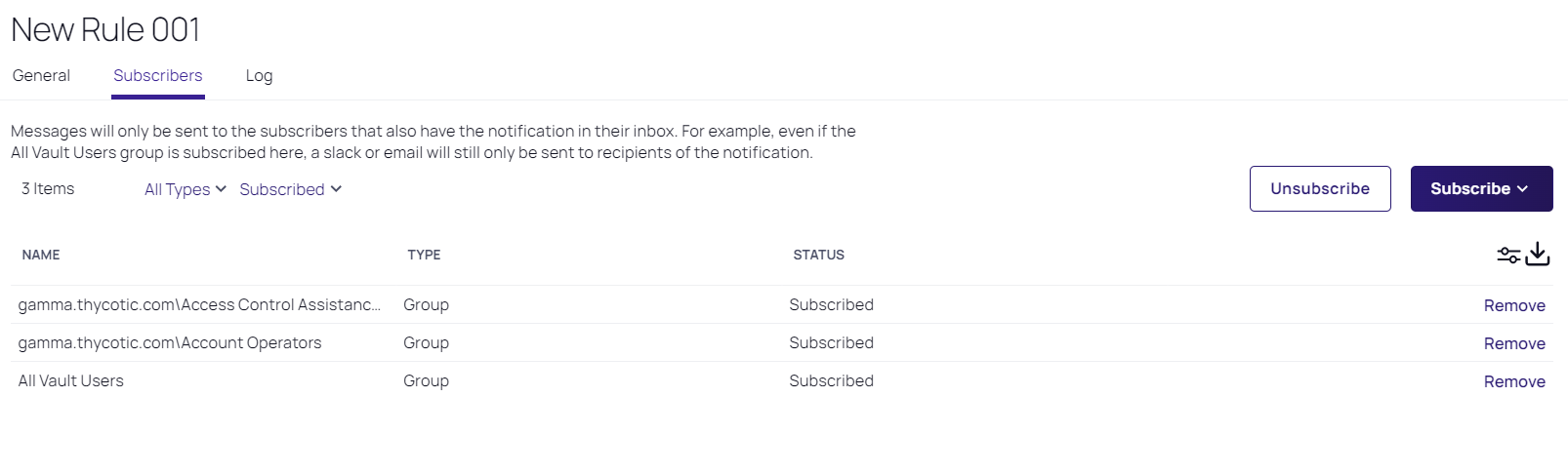Expand the All Types filter dropdown
This screenshot has width=1568, height=476.
point(186,189)
